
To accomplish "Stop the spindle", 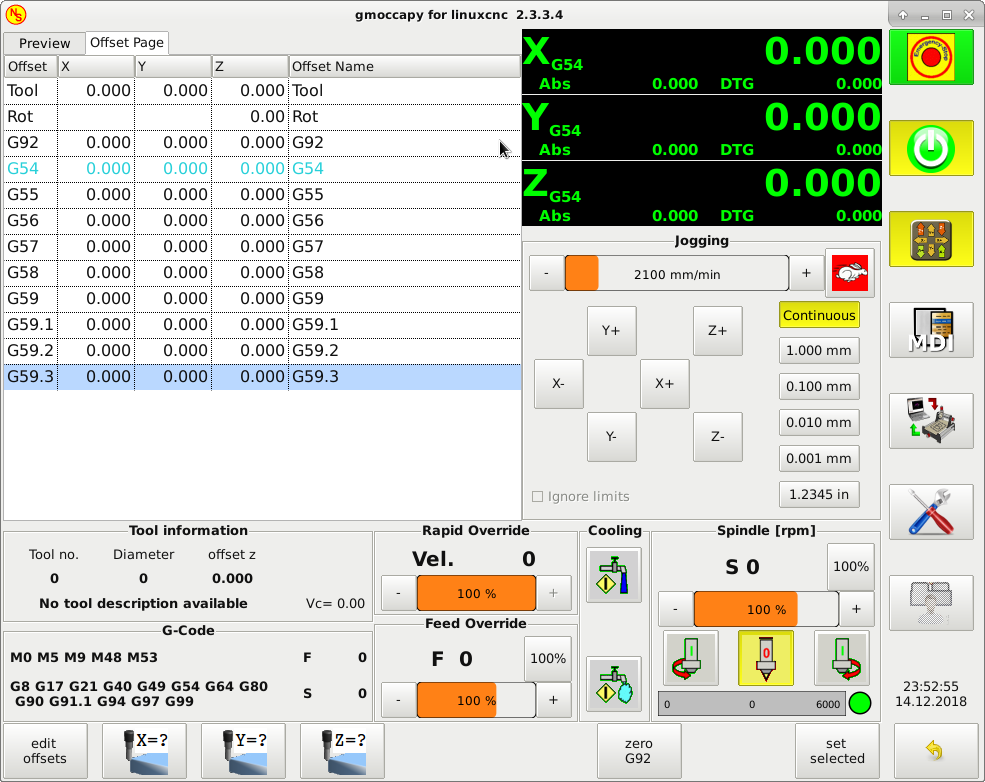I will [x=766, y=658].
